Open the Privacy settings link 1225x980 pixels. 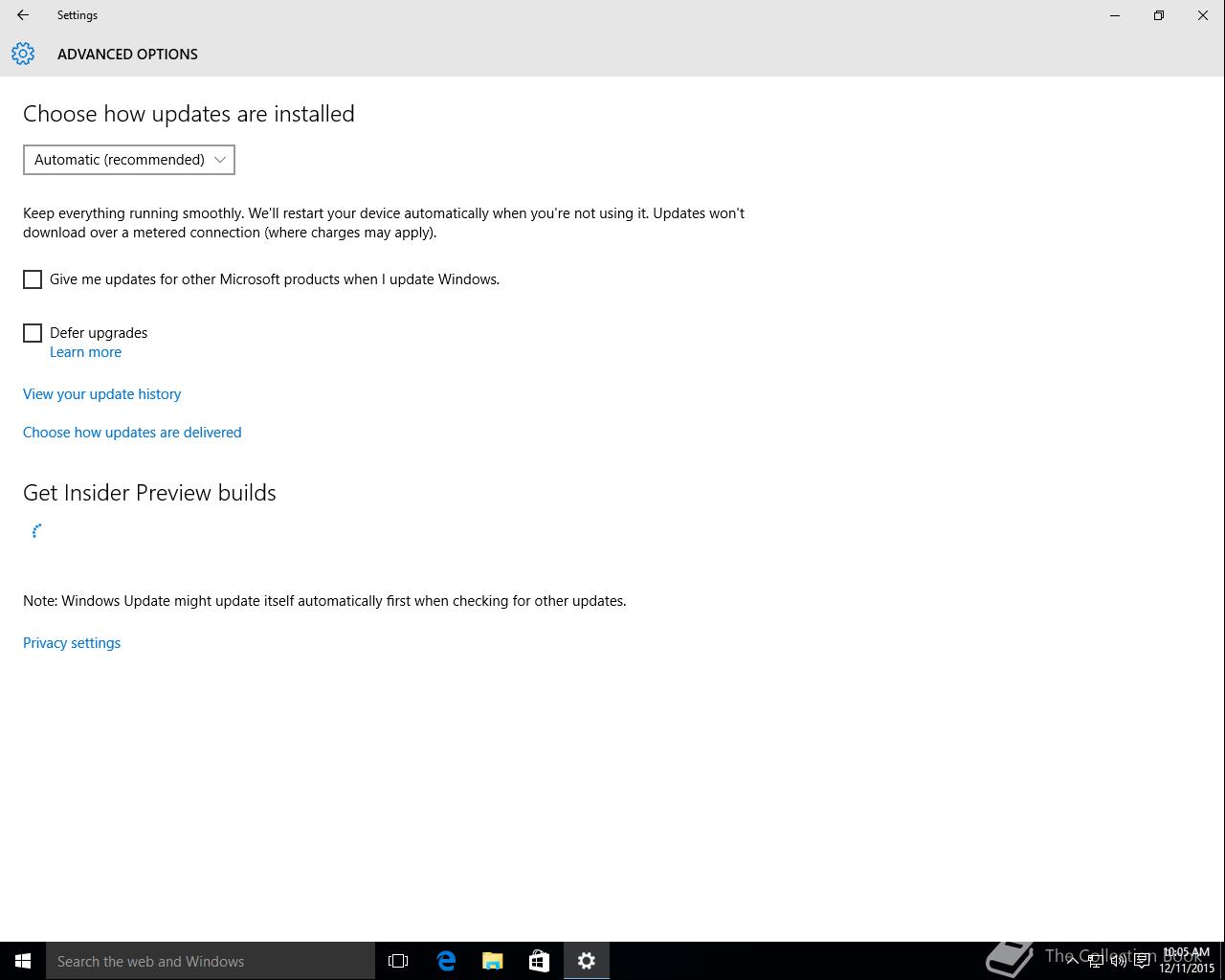click(x=72, y=643)
